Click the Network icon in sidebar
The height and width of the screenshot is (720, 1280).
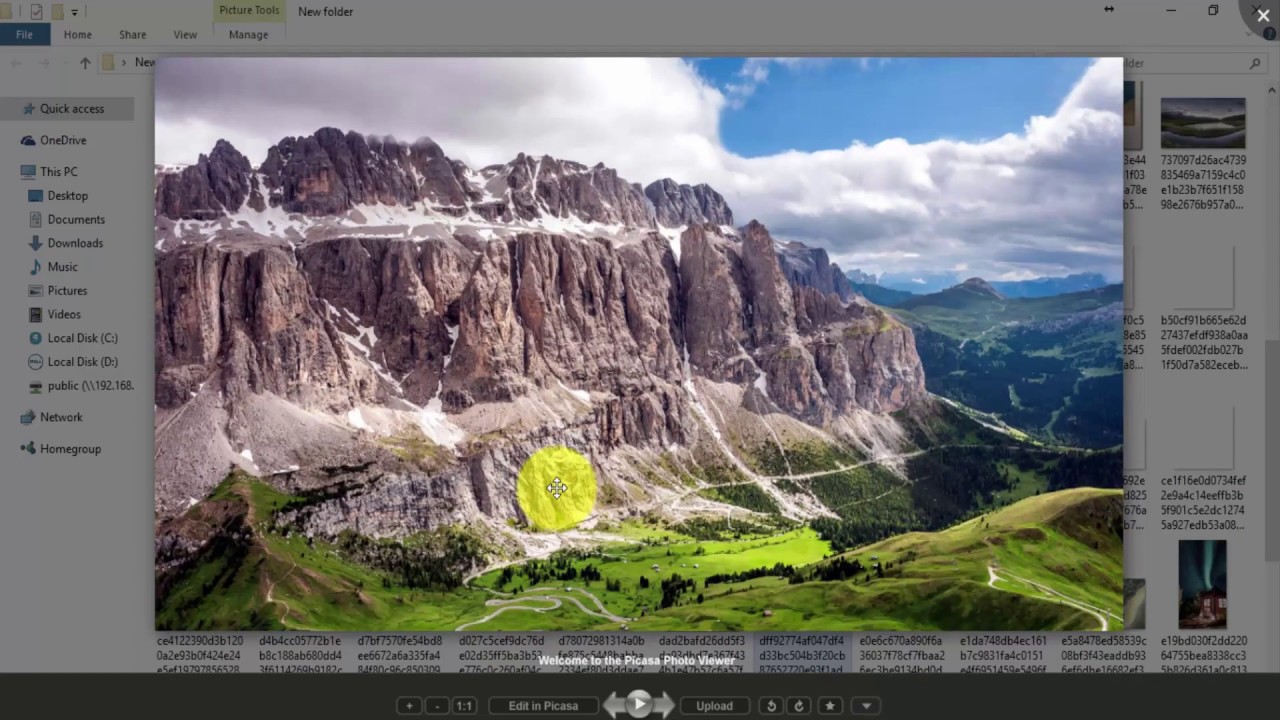pos(28,417)
